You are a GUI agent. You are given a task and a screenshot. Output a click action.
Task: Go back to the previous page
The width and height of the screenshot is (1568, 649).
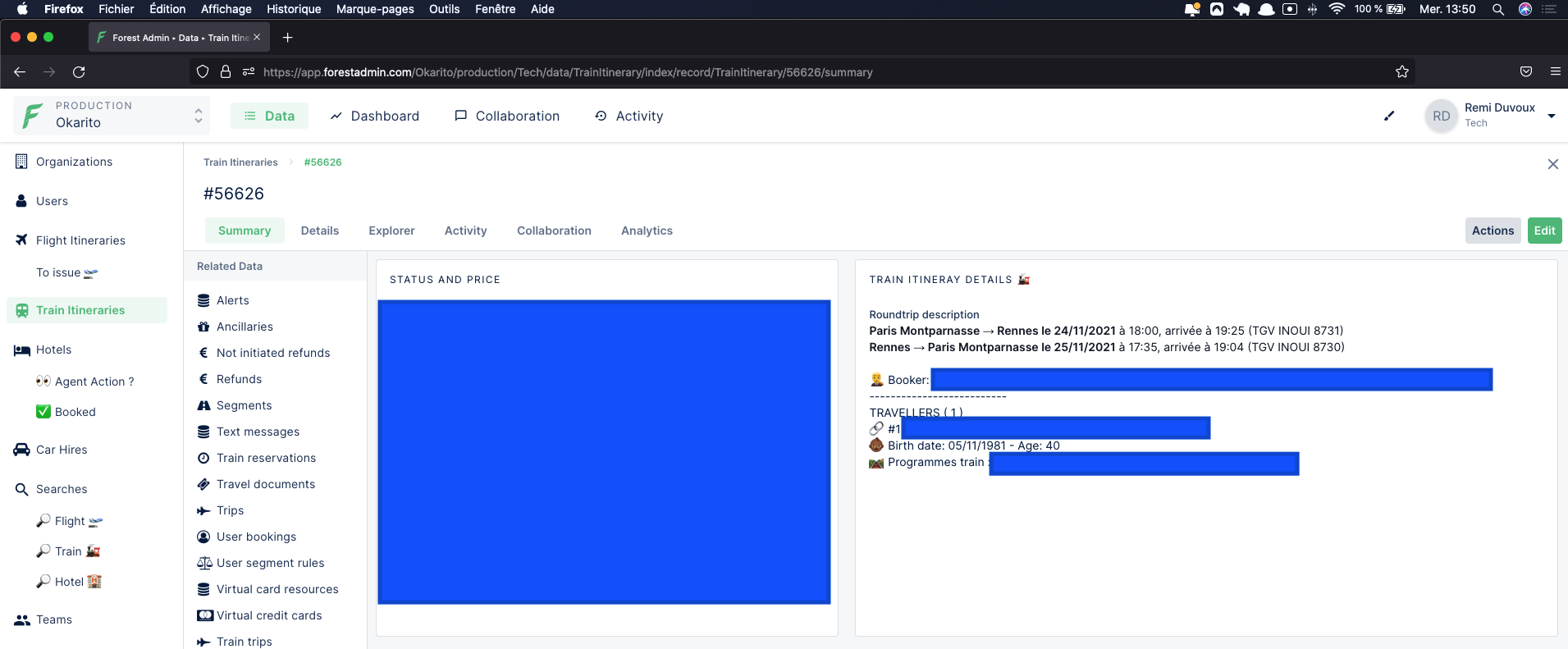pos(20,72)
